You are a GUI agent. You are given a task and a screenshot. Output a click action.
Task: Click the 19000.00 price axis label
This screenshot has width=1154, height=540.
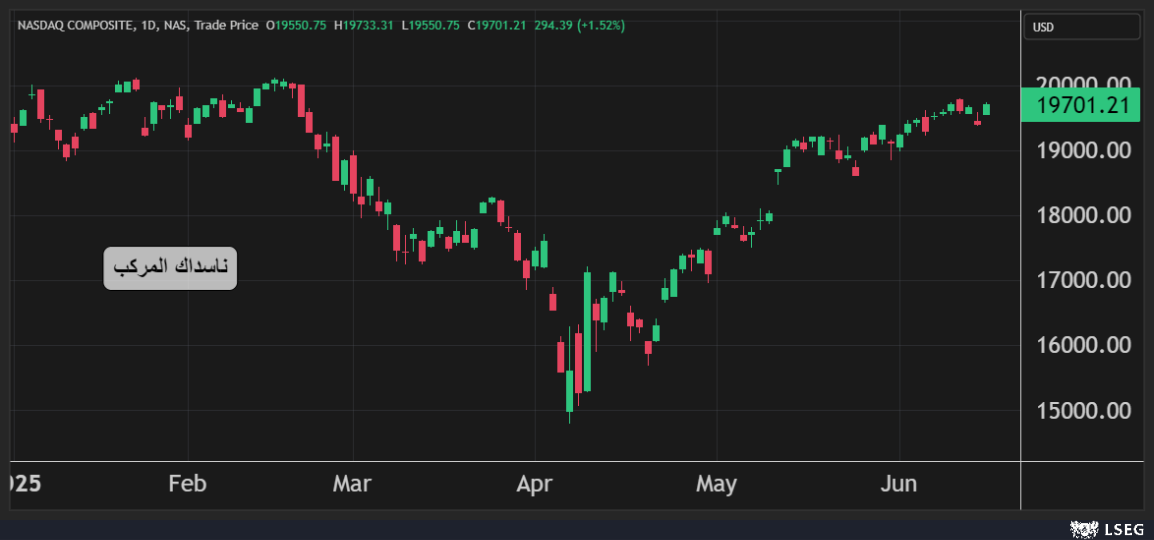coord(1084,150)
